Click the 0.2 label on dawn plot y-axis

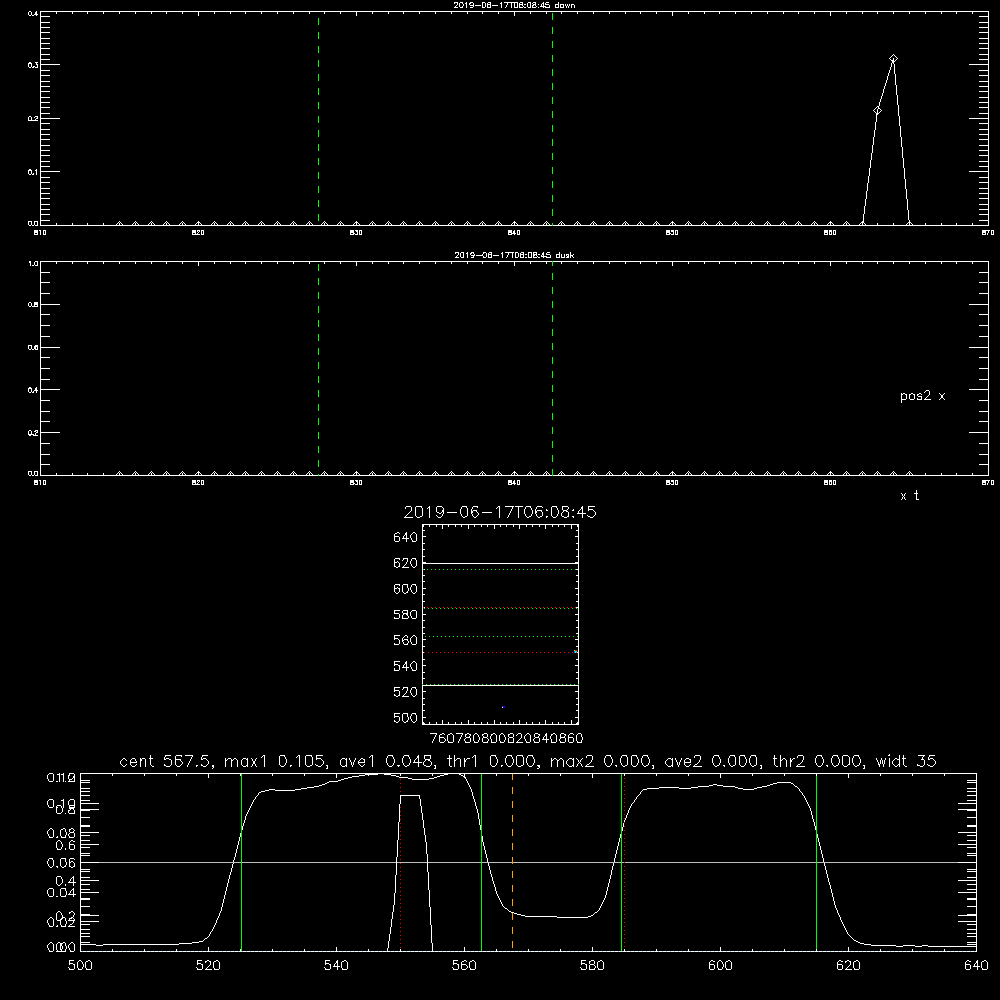tap(33, 119)
